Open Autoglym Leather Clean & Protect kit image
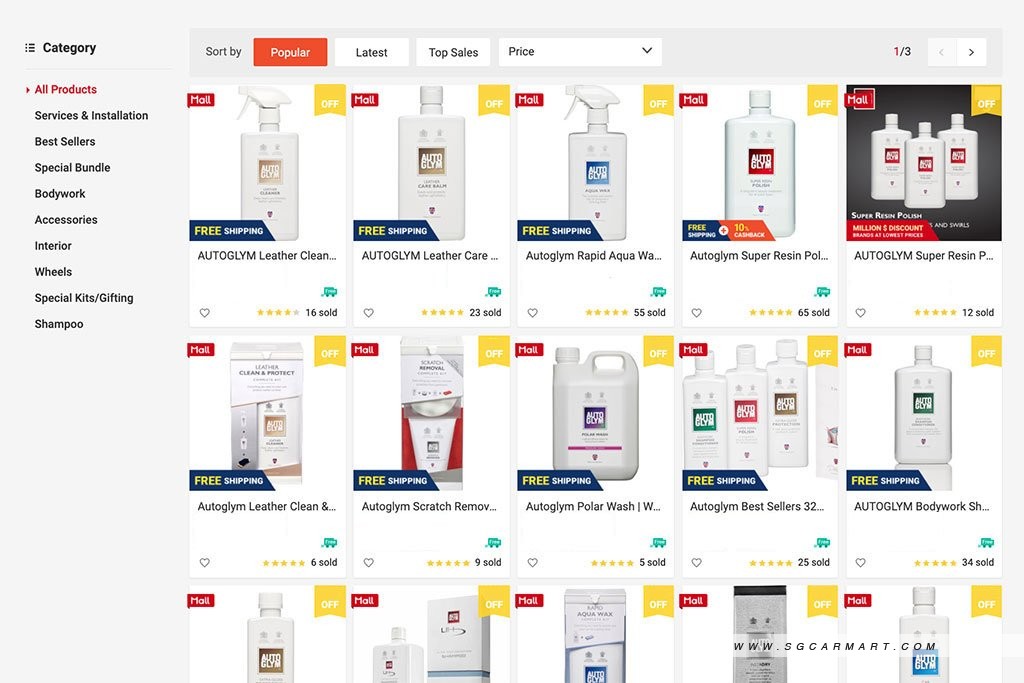 click(267, 413)
